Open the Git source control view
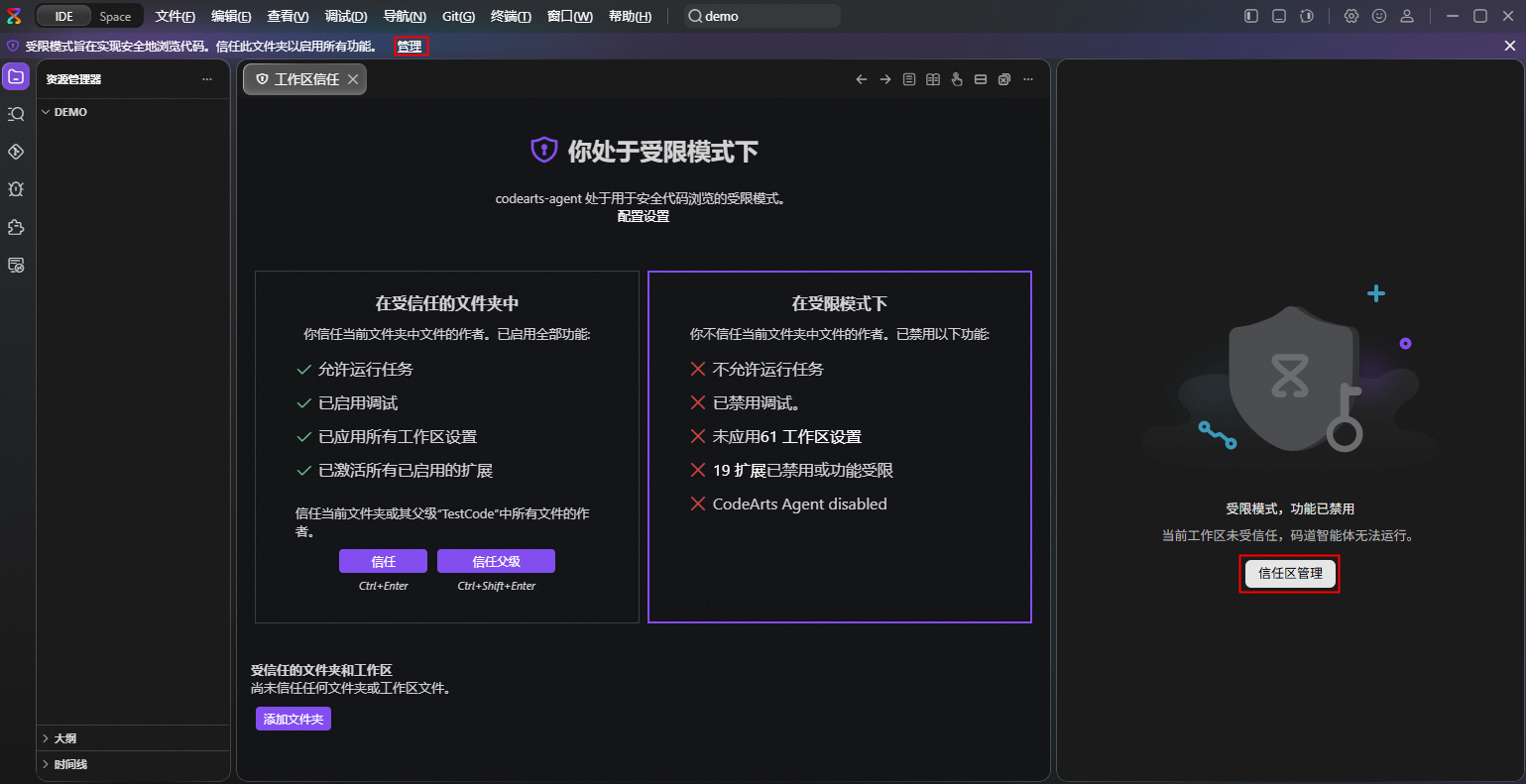This screenshot has width=1526, height=784. pyautogui.click(x=16, y=152)
